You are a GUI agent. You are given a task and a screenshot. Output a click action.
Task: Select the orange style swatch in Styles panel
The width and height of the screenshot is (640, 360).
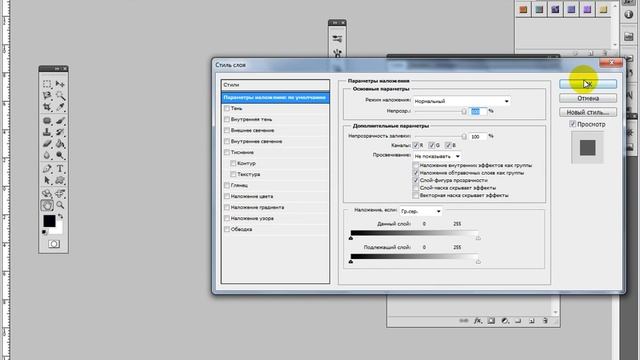pos(523,9)
